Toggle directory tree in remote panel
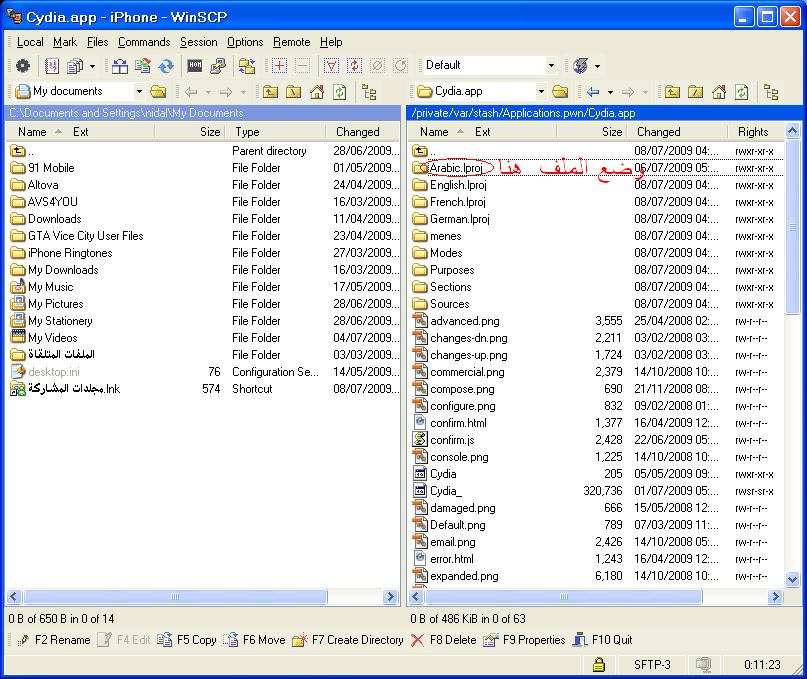Screen dimensions: 807x679 click(771, 92)
